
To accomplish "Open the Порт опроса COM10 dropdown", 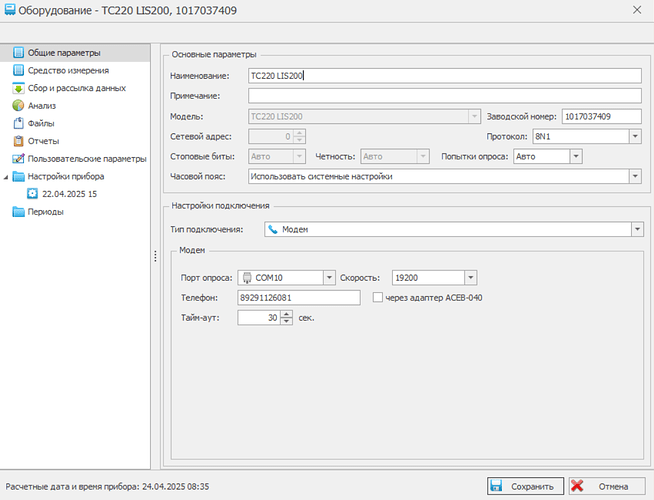I will 329,278.
